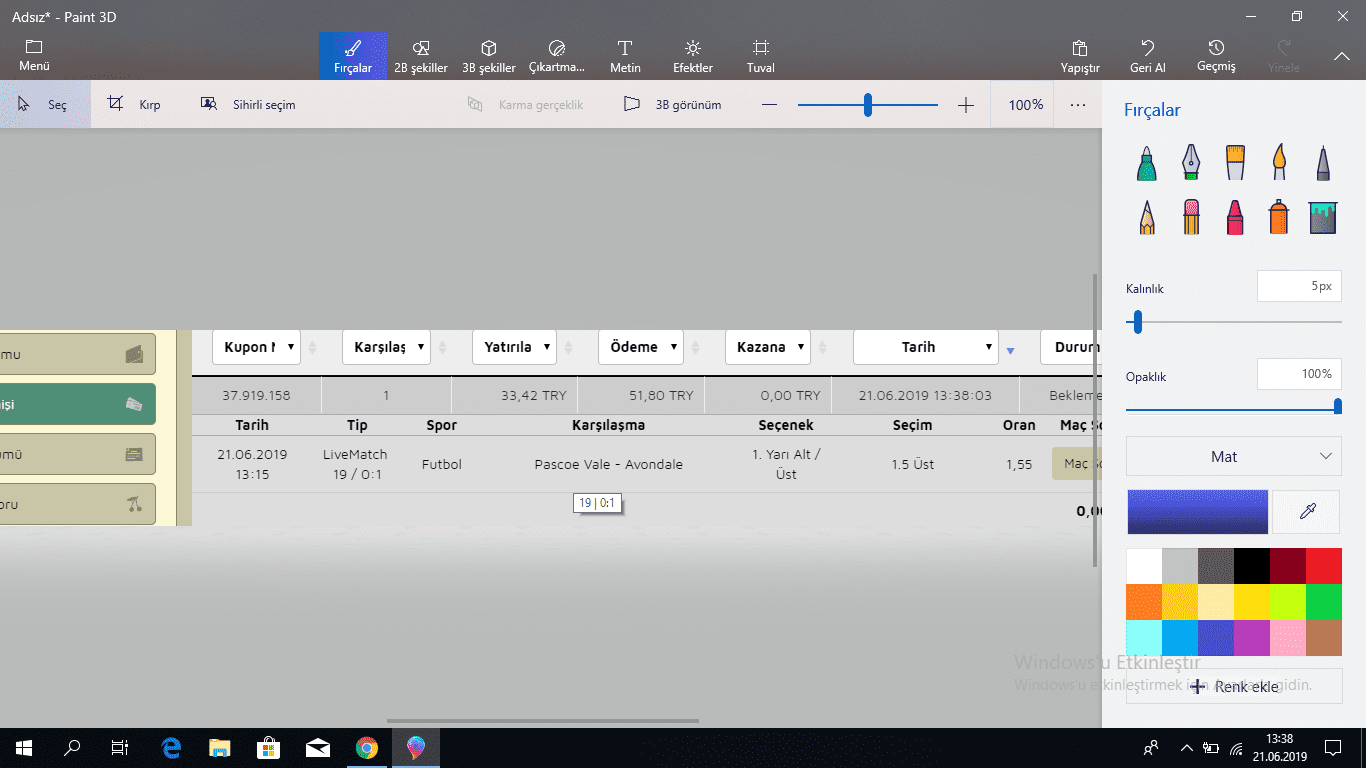Image resolution: width=1366 pixels, height=768 pixels.
Task: Open the three-dots more options menu
Action: point(1078,104)
